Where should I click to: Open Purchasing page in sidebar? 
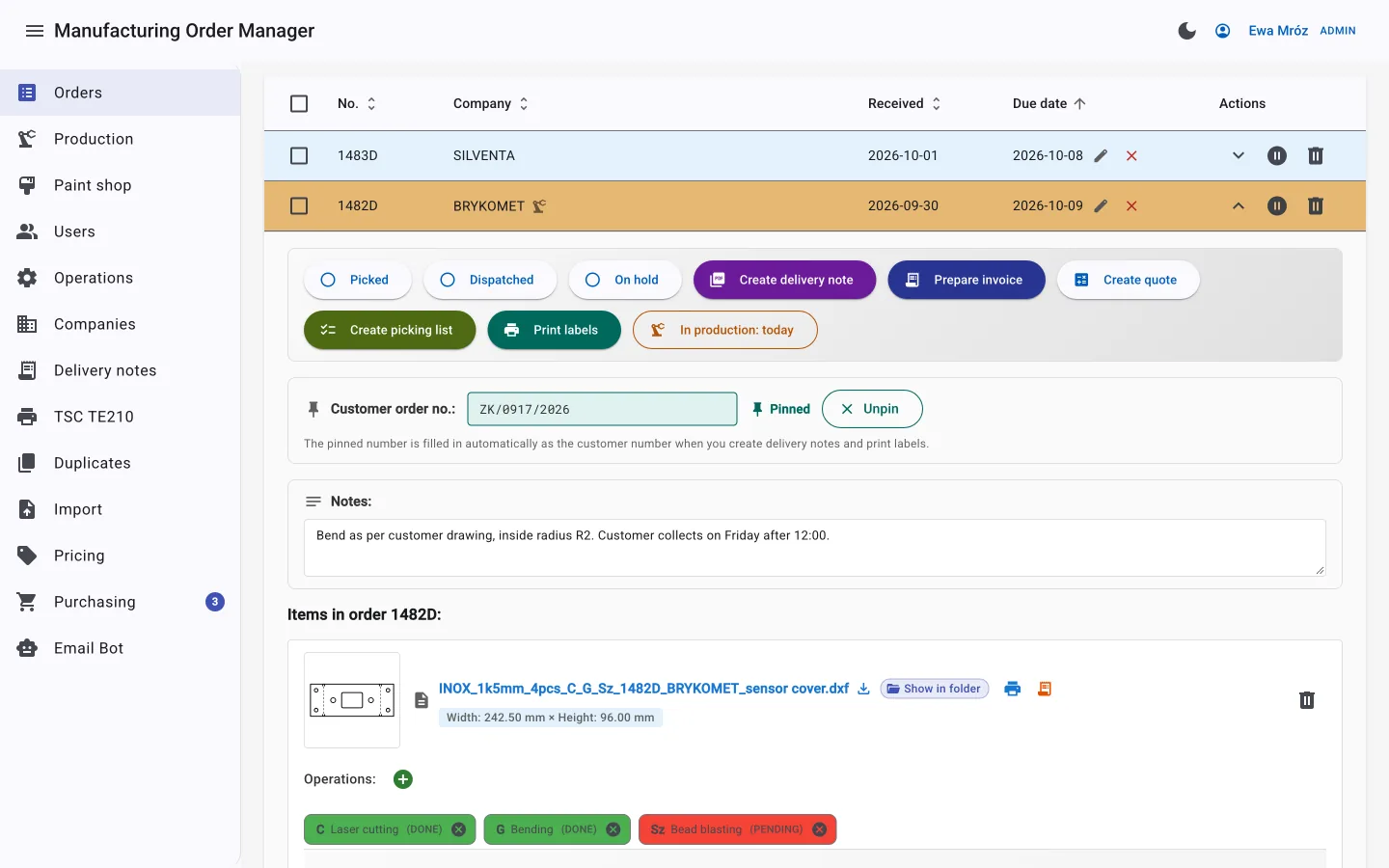(x=120, y=602)
